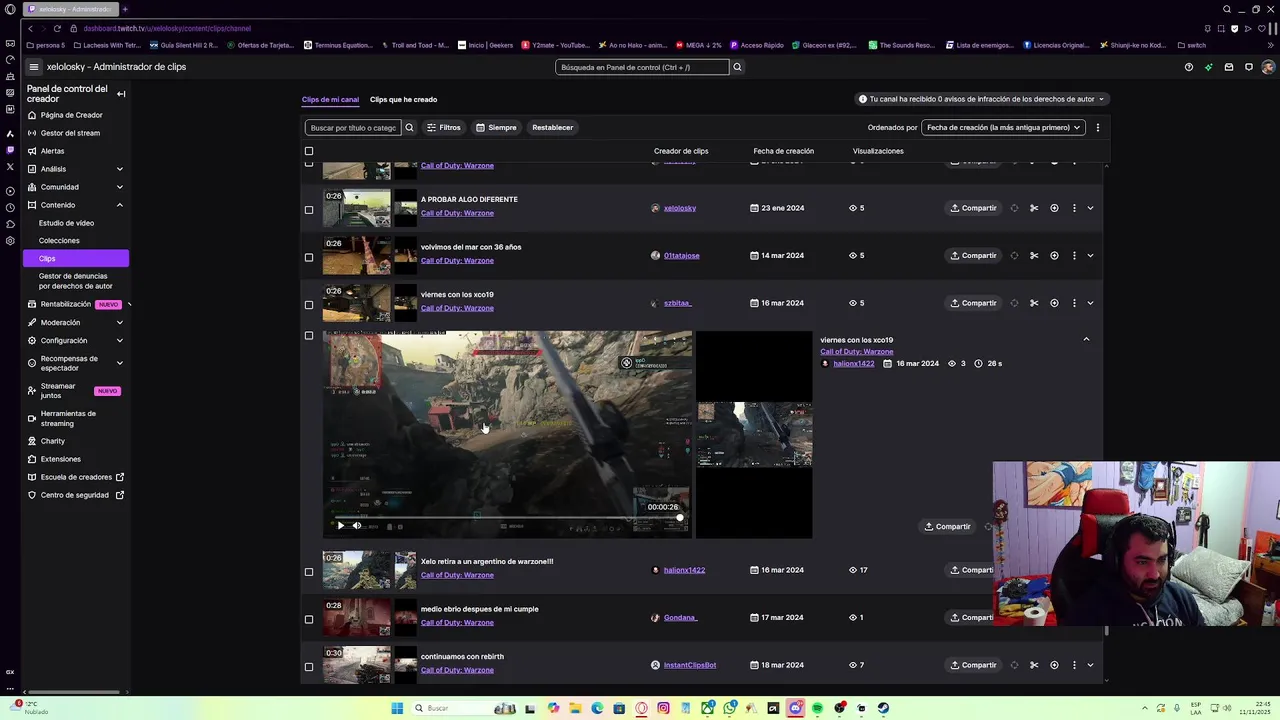Check the medio ebrio despues de mi cumple checkbox
Image resolution: width=1280 pixels, height=720 pixels.
(309, 619)
